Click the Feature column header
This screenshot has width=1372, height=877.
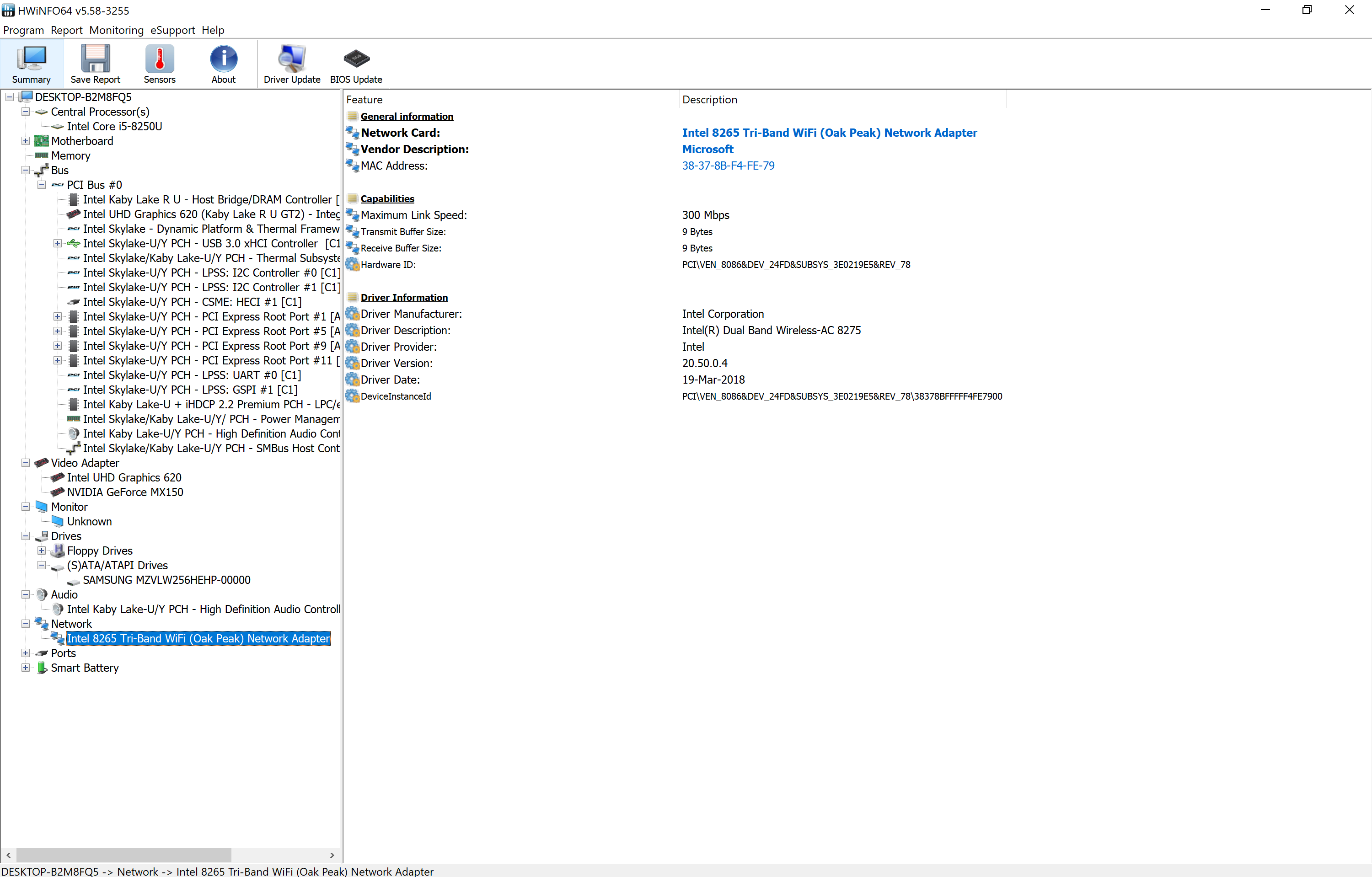(512, 100)
